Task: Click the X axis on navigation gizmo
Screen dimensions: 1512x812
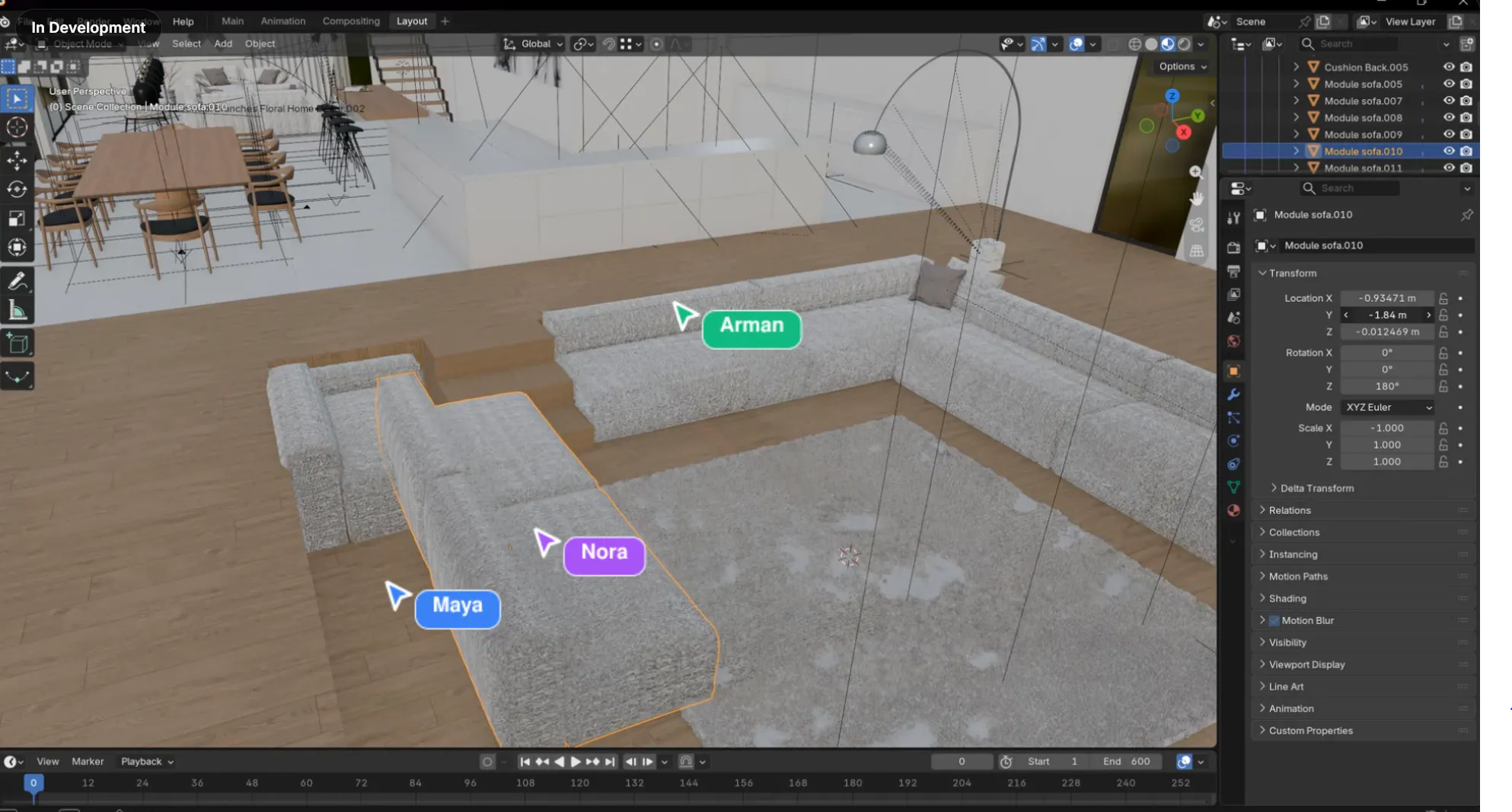Action: [x=1183, y=132]
